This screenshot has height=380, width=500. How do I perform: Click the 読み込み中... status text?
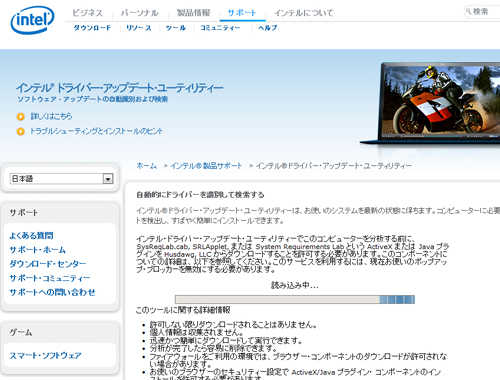coord(295,285)
